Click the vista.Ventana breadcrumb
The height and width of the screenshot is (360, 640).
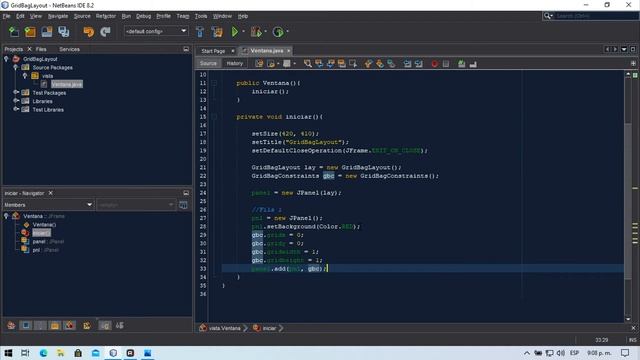(220, 328)
